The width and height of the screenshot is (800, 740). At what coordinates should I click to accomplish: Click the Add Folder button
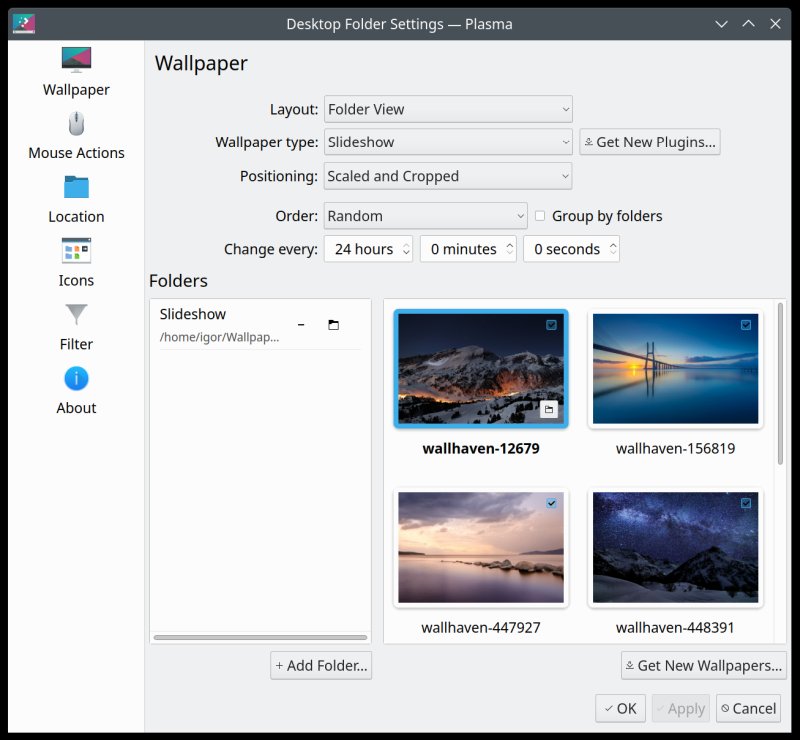[321, 665]
